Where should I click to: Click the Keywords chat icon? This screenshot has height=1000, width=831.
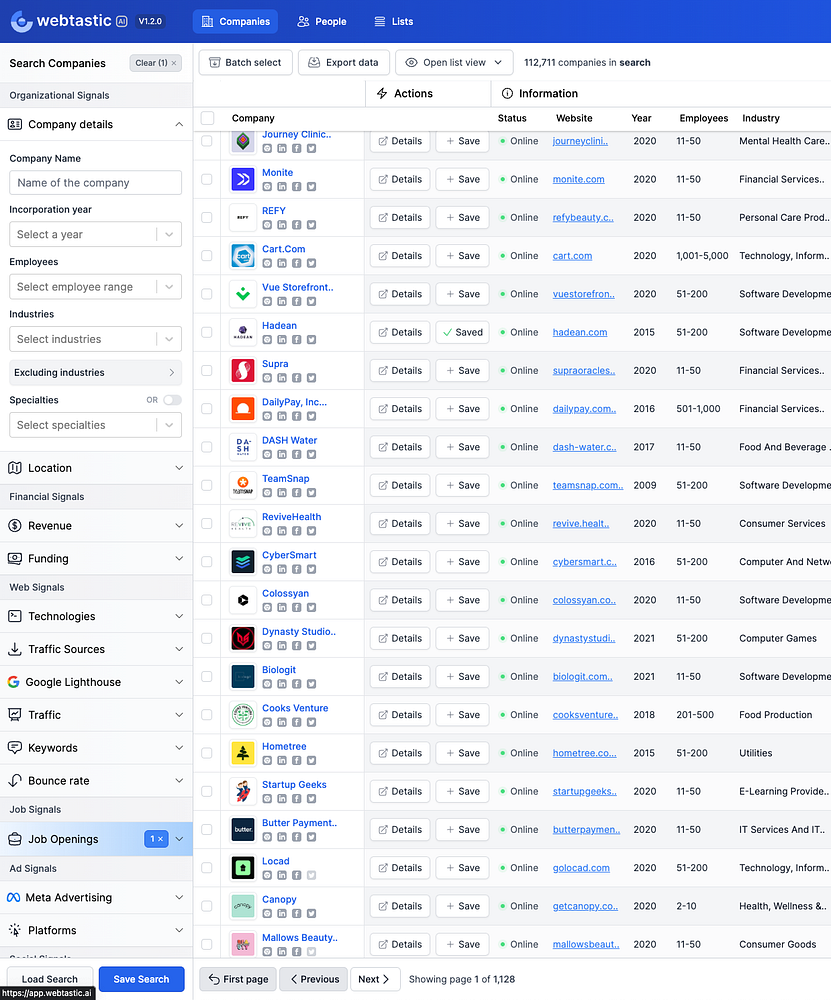(15, 747)
